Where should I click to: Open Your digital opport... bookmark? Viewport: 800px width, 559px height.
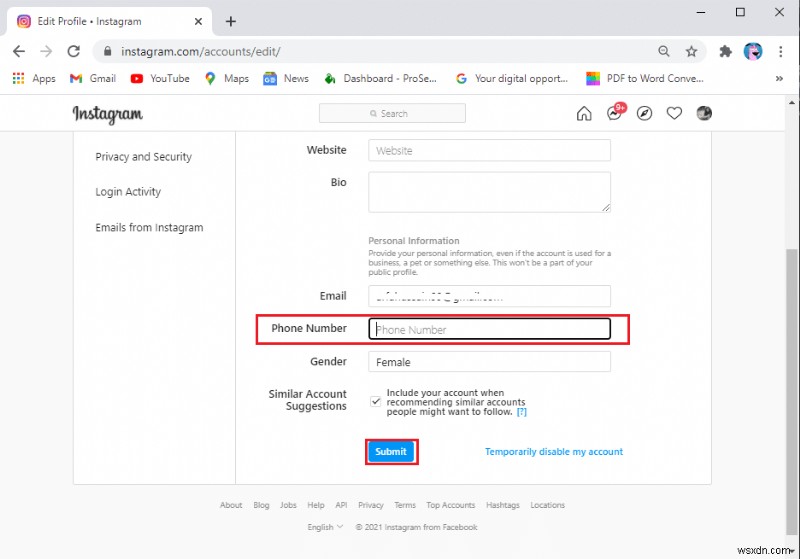(x=512, y=79)
